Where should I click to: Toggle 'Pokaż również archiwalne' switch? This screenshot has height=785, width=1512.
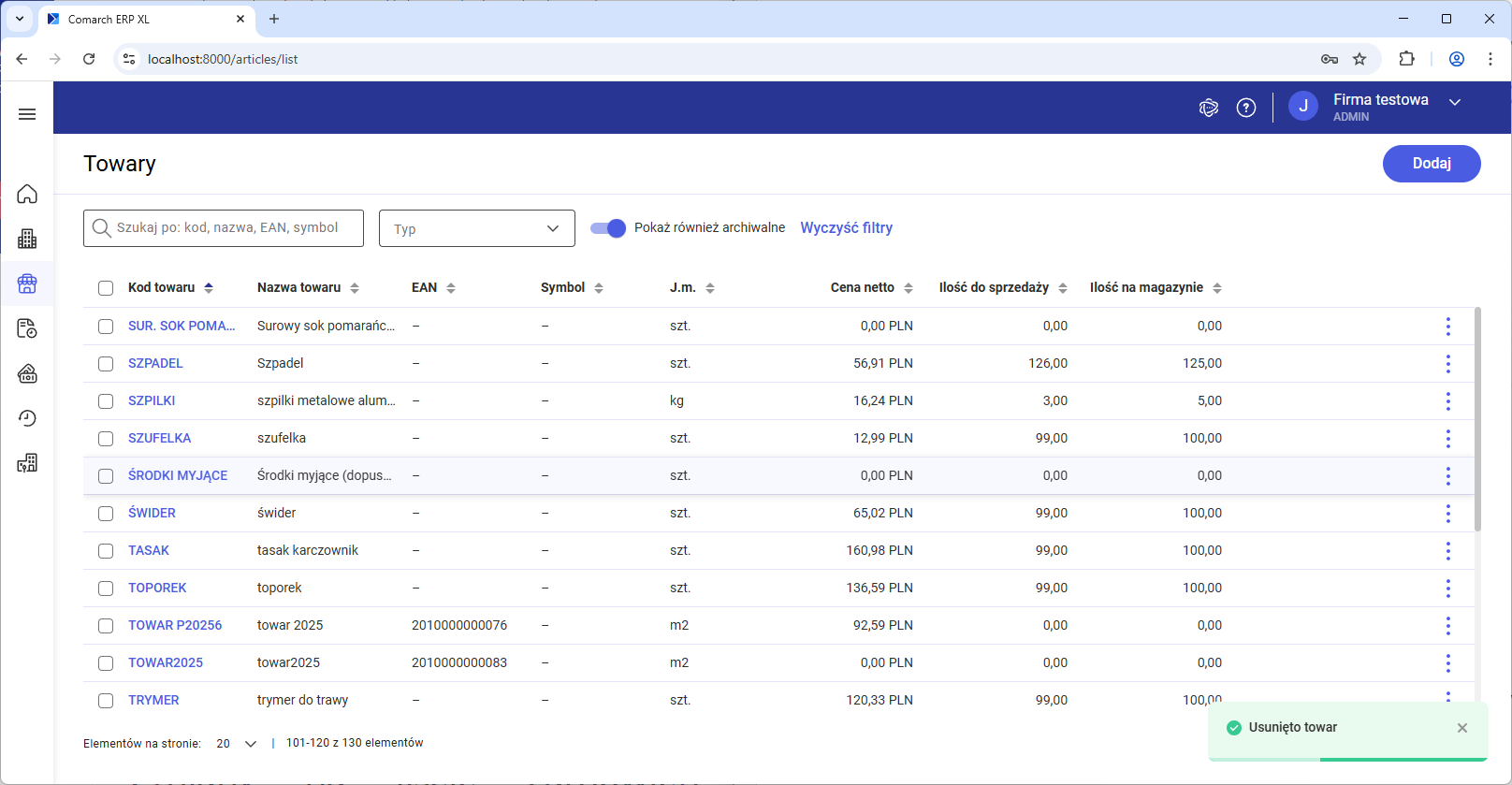pos(608,228)
